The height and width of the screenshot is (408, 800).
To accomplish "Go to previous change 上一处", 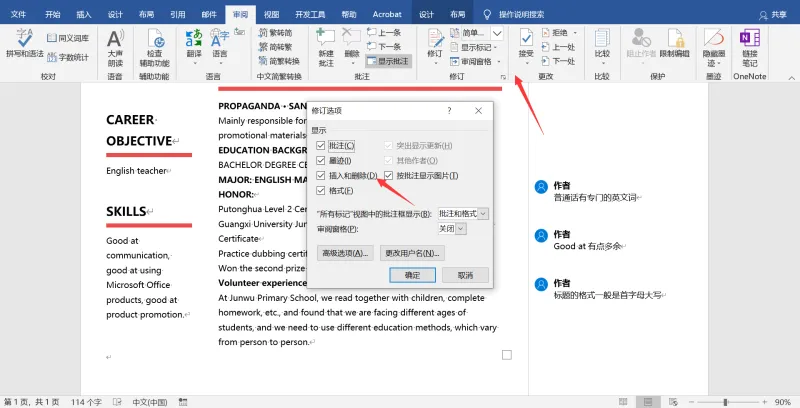I will (x=558, y=47).
